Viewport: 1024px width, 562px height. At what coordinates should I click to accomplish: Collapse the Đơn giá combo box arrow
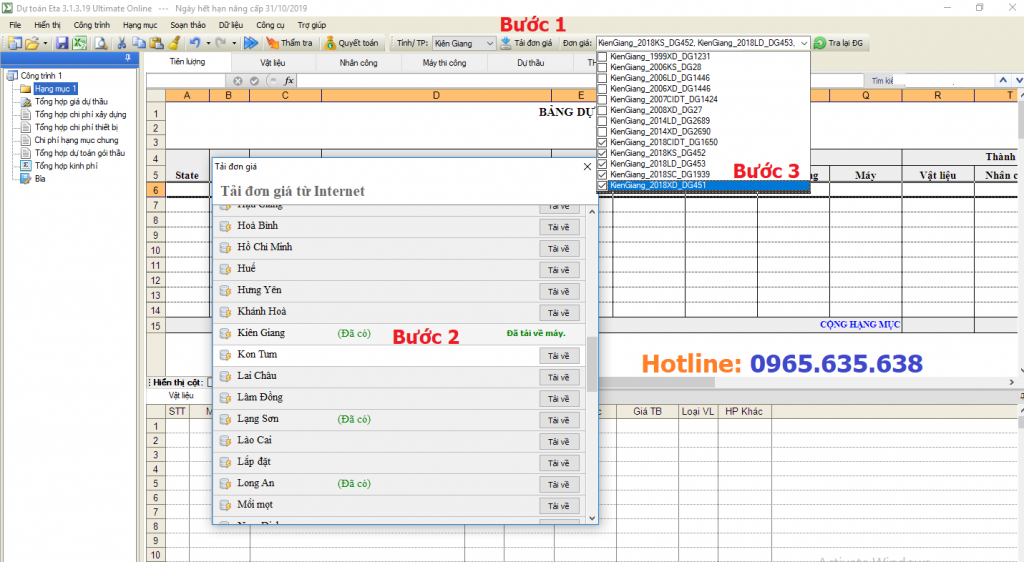[801, 43]
